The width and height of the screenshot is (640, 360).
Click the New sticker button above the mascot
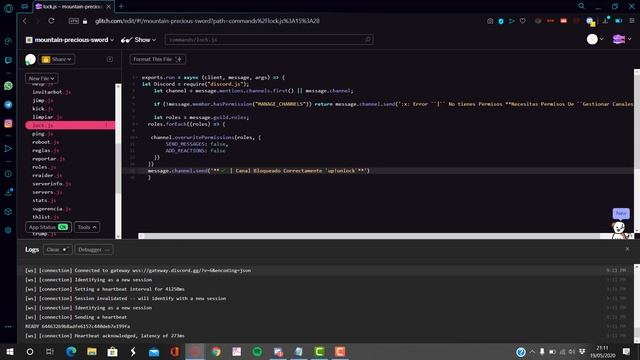pos(621,213)
